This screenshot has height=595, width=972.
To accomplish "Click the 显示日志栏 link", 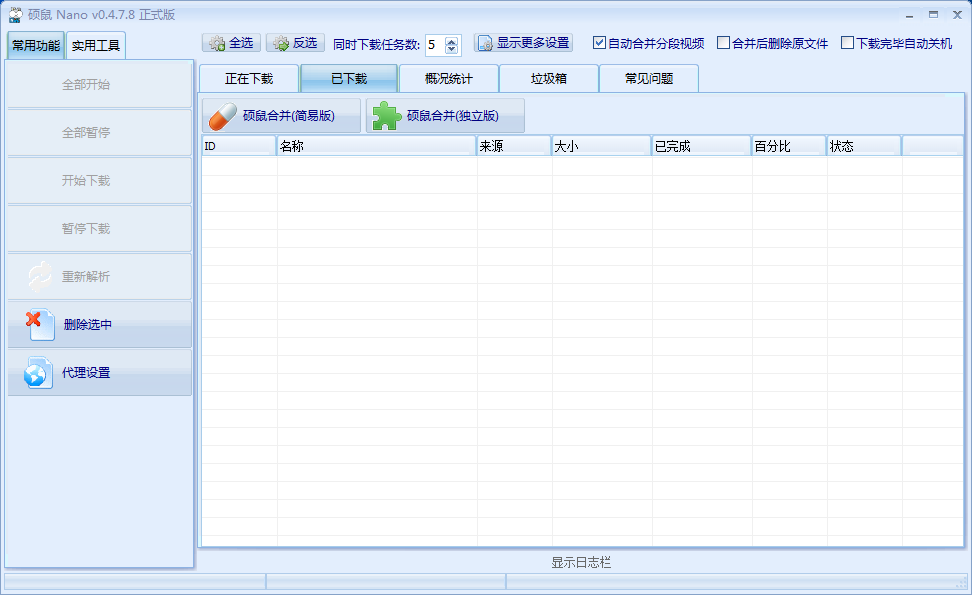I will coord(581,563).
